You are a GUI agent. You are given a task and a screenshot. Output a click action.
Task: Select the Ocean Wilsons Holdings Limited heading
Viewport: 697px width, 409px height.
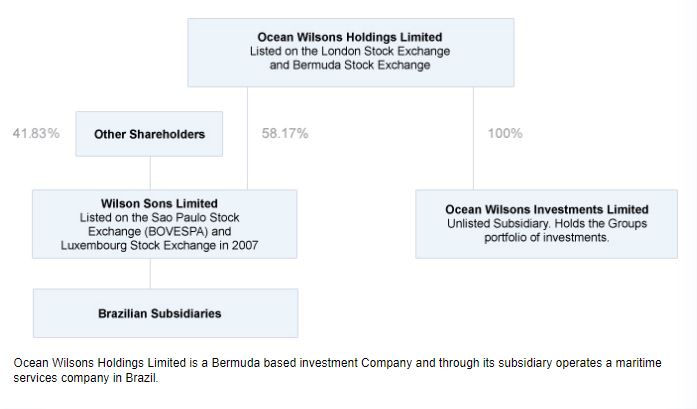click(350, 37)
